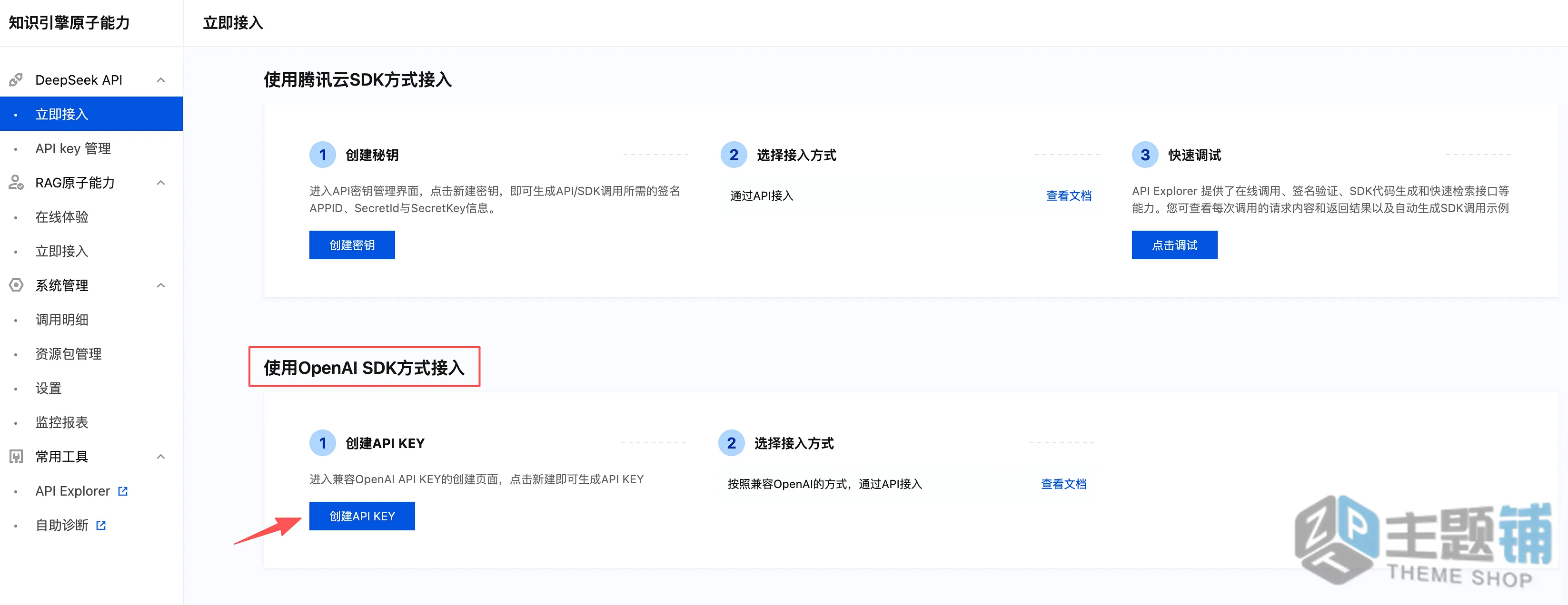Screen dimensions: 1568x605
Task: Click the 系统管理 hexagon icon
Action: (x=16, y=285)
